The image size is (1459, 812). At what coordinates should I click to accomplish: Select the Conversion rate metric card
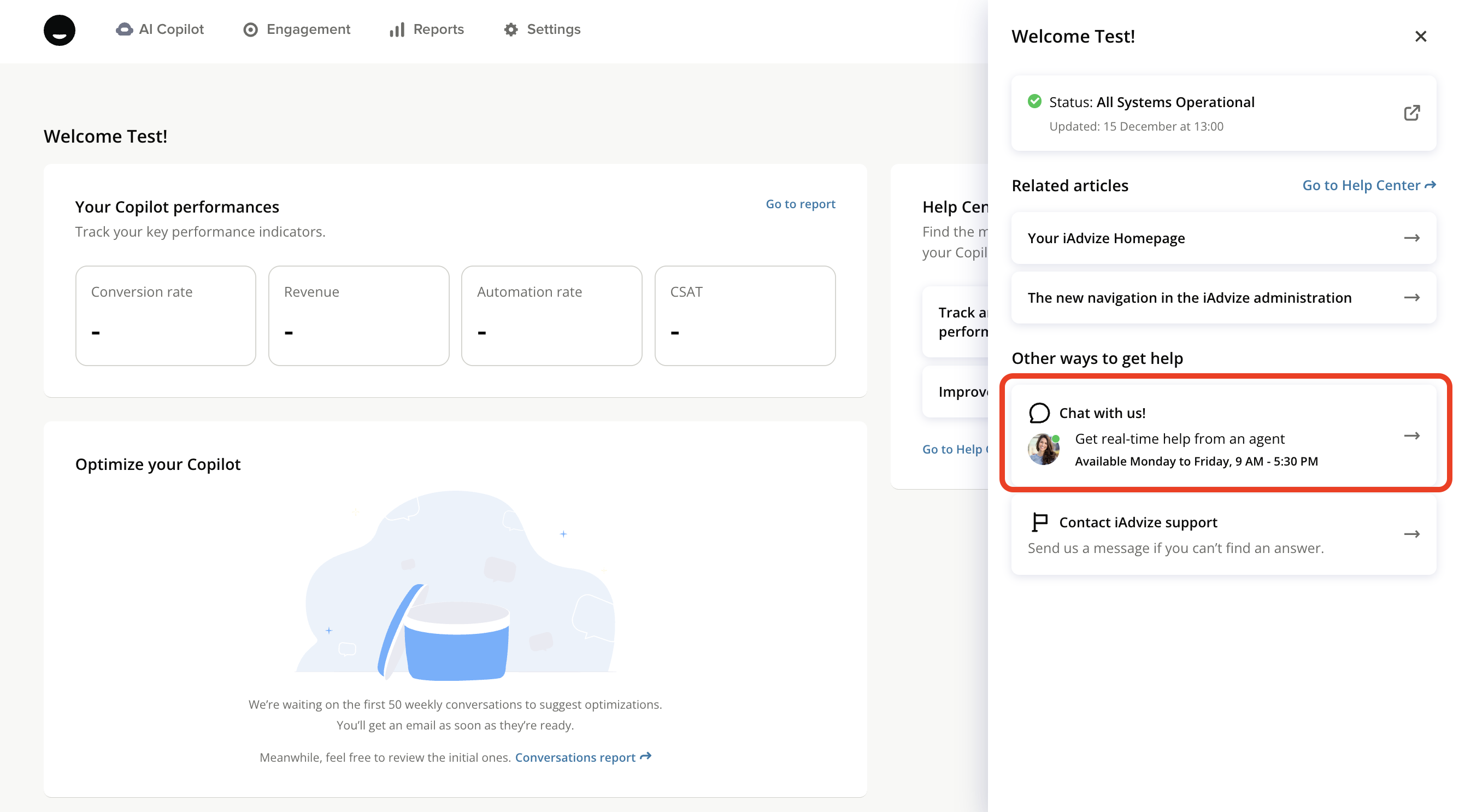(x=166, y=315)
